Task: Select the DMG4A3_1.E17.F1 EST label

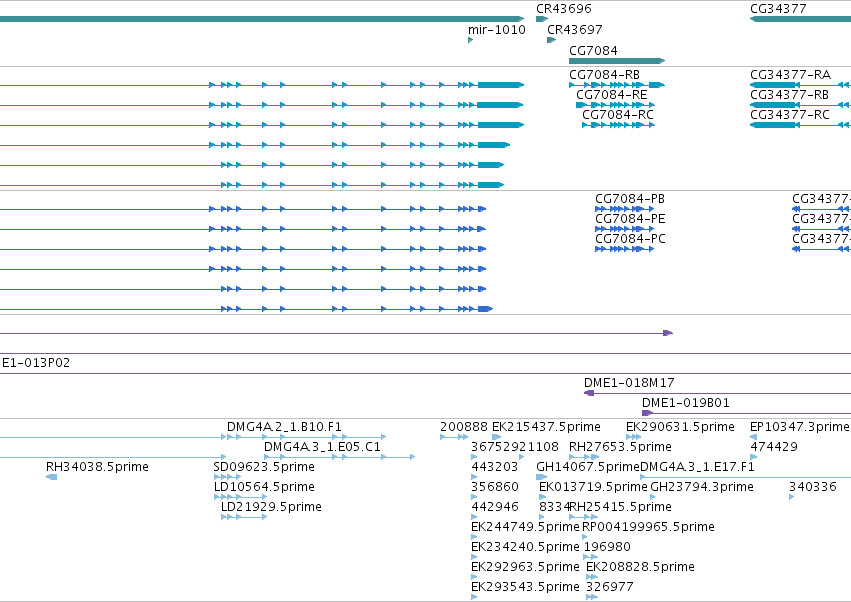Action: [697, 467]
